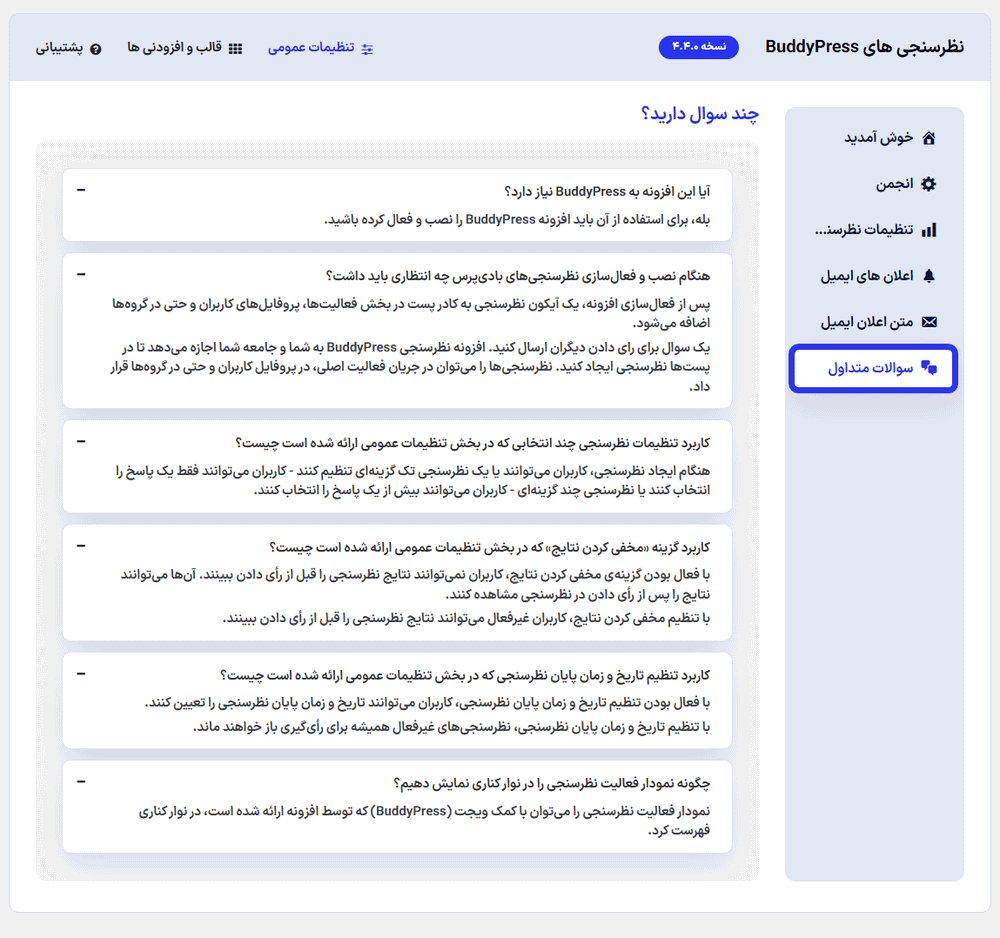The image size is (1000, 938).
Task: Select اعلان های ایمیل in the sidebar
Action: pos(874,275)
